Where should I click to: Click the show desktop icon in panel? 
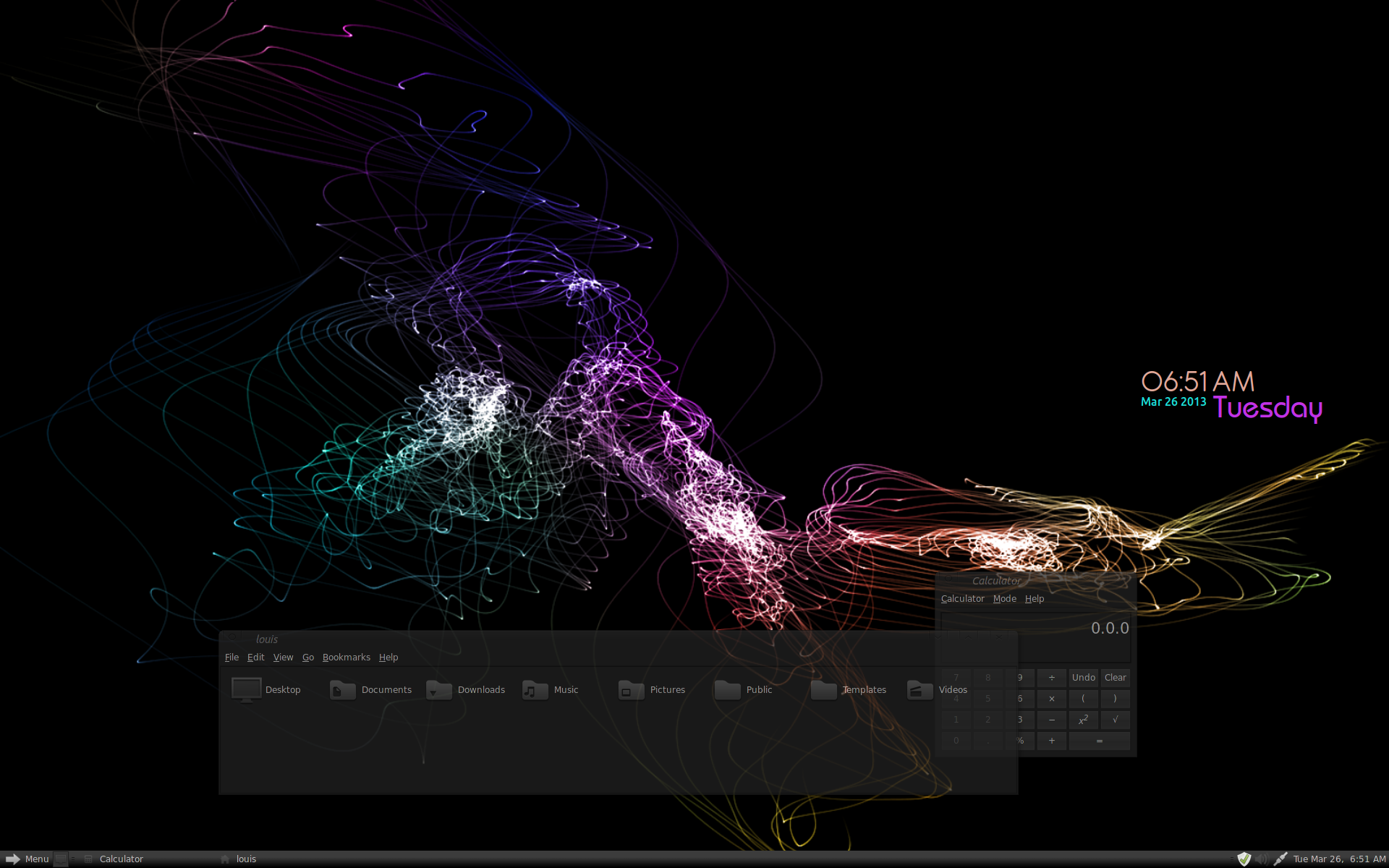point(61,859)
